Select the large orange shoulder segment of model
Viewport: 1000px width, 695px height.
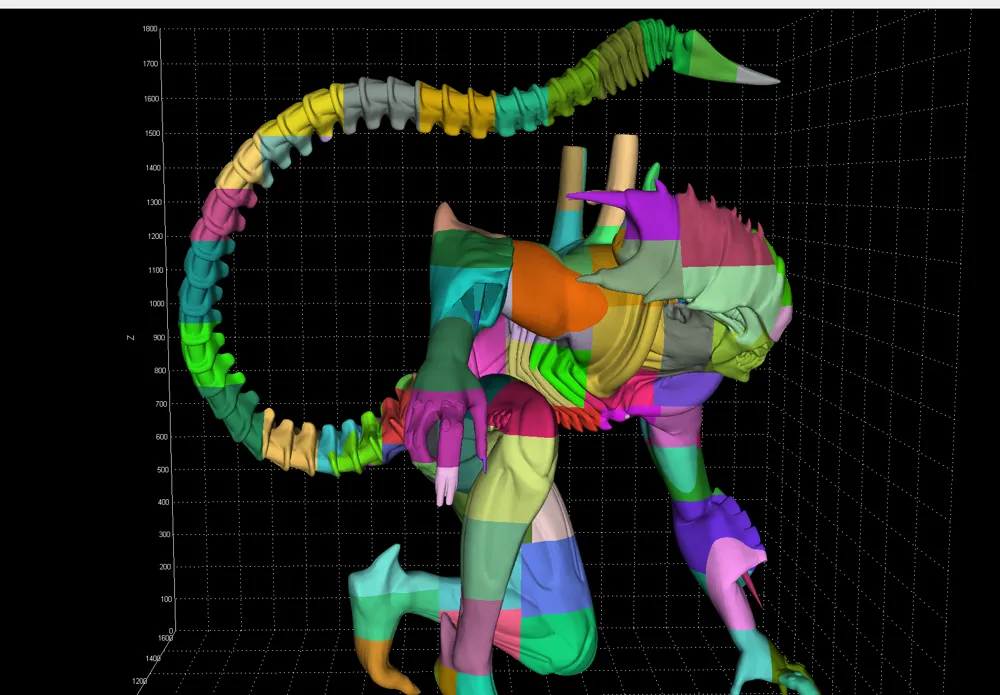554,290
